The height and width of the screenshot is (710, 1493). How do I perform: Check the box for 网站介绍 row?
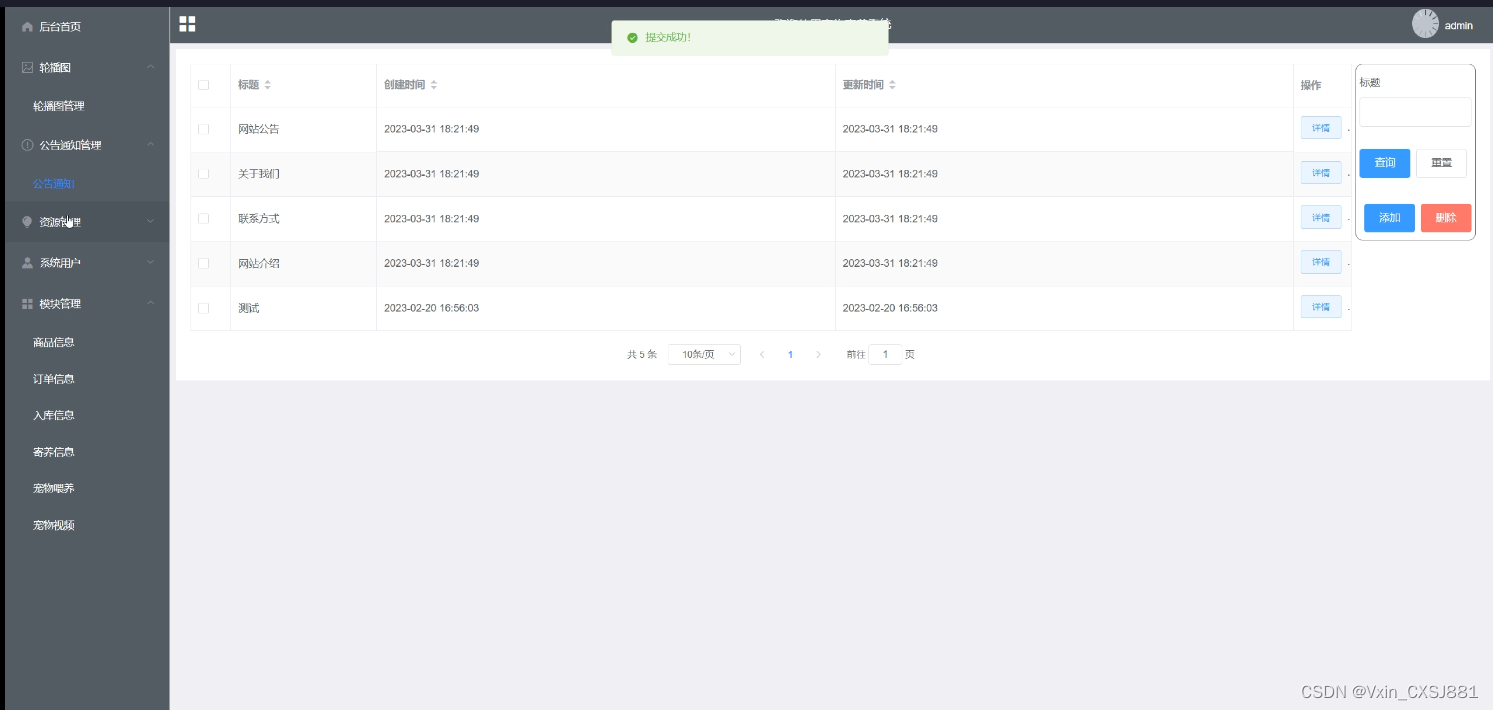(x=204, y=263)
